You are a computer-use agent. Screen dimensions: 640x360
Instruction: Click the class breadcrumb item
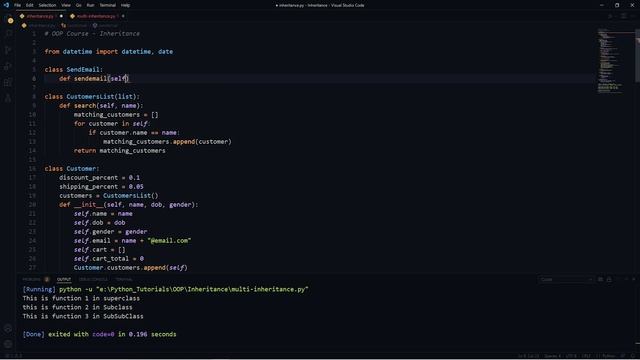coord(75,25)
